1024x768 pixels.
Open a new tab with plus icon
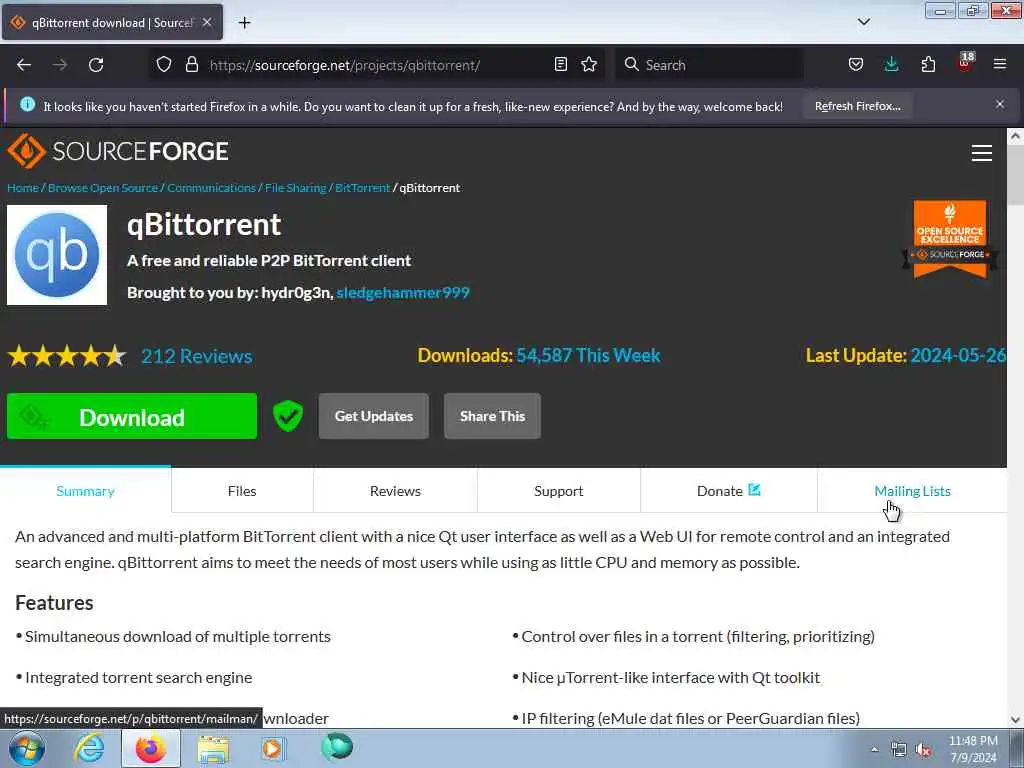[244, 23]
